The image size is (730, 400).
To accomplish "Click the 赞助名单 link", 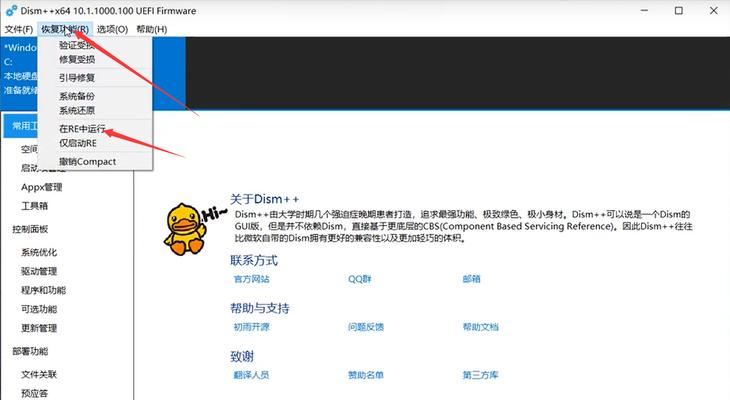I will click(366, 375).
